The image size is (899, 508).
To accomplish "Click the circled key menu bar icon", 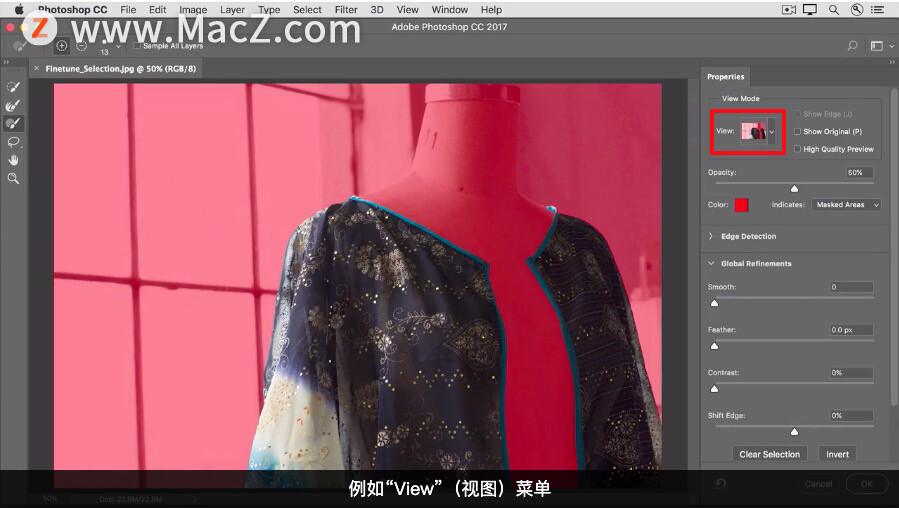I will point(857,9).
